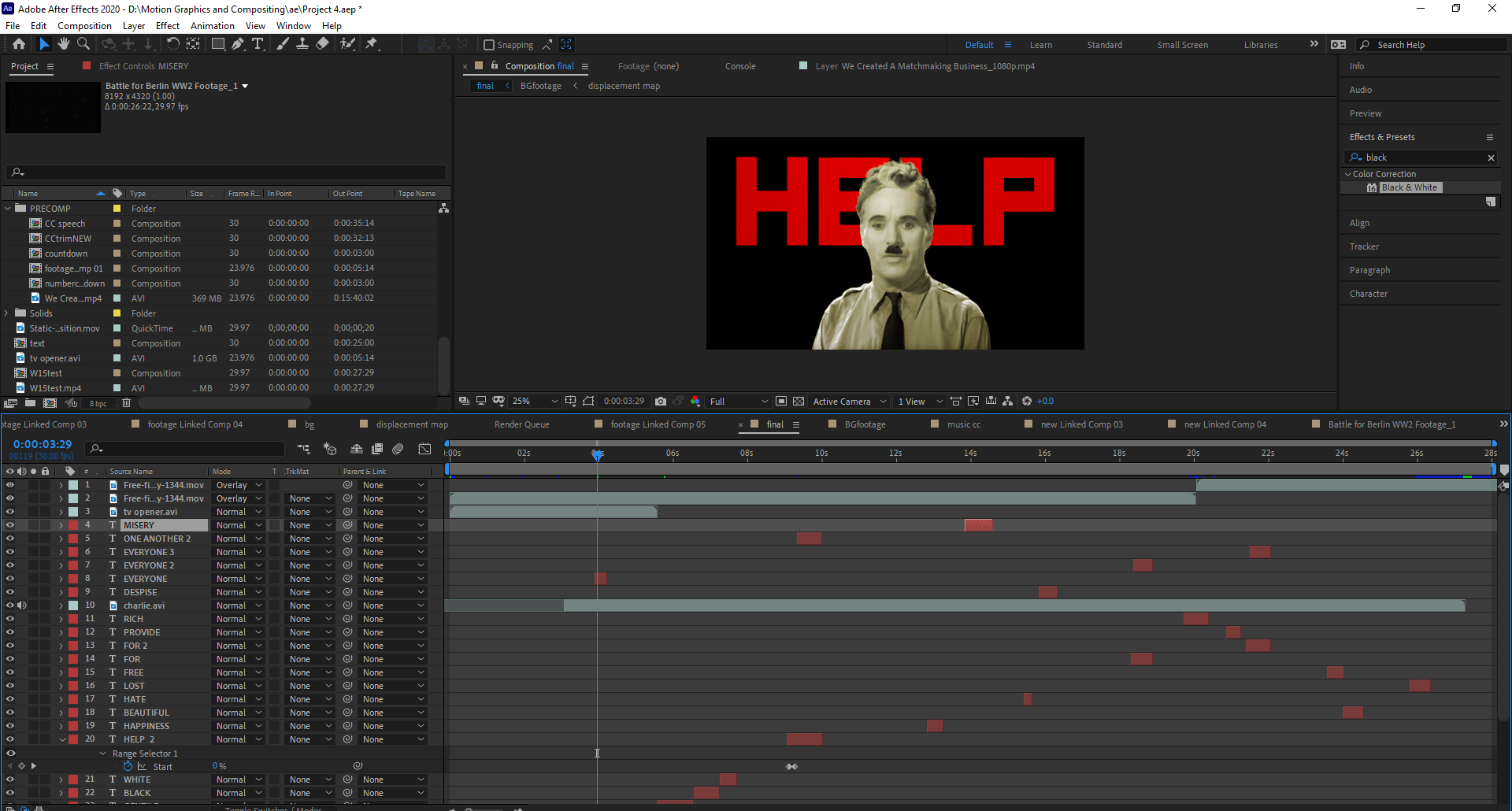The width and height of the screenshot is (1512, 811).
Task: Clear the Effects & Presets search
Action: click(x=1491, y=157)
